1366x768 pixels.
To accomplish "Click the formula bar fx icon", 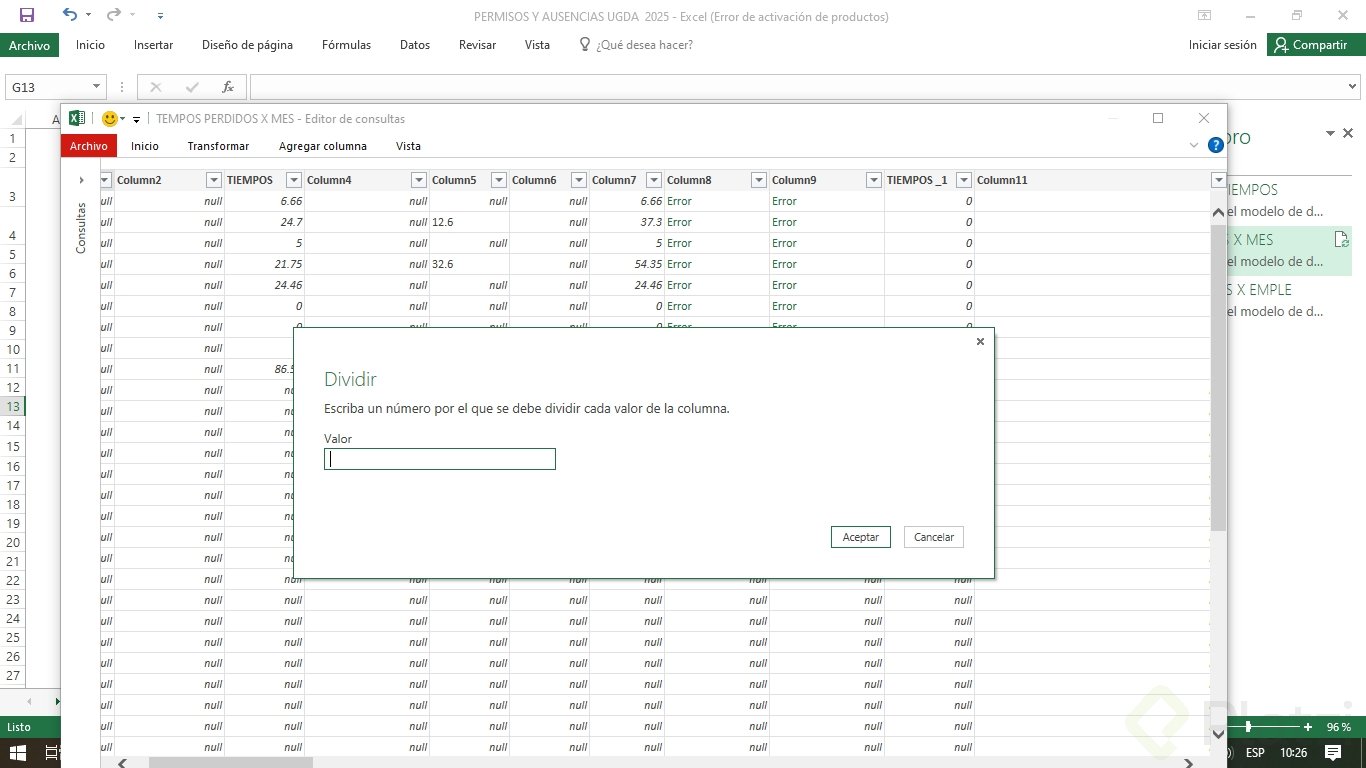I will [228, 87].
